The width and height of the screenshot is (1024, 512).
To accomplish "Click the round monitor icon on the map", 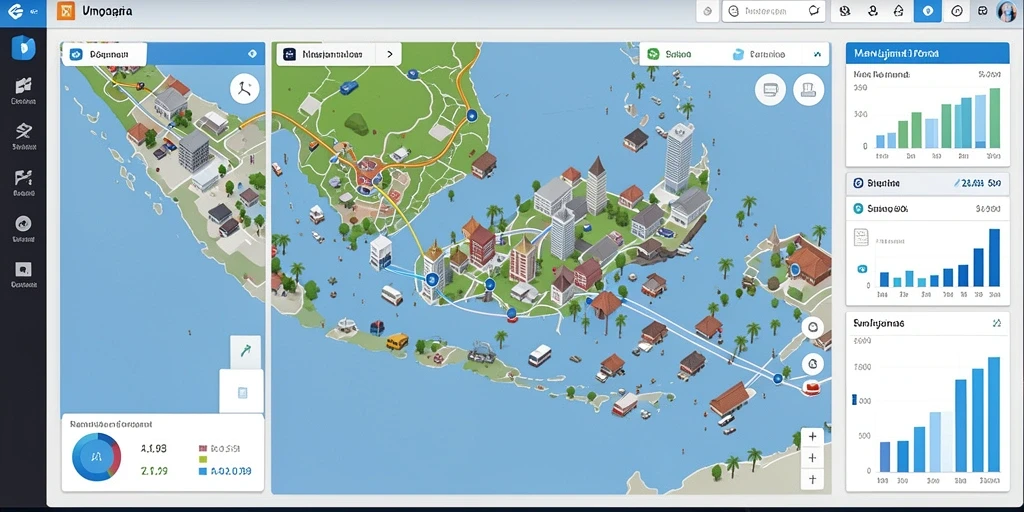I will (x=770, y=89).
